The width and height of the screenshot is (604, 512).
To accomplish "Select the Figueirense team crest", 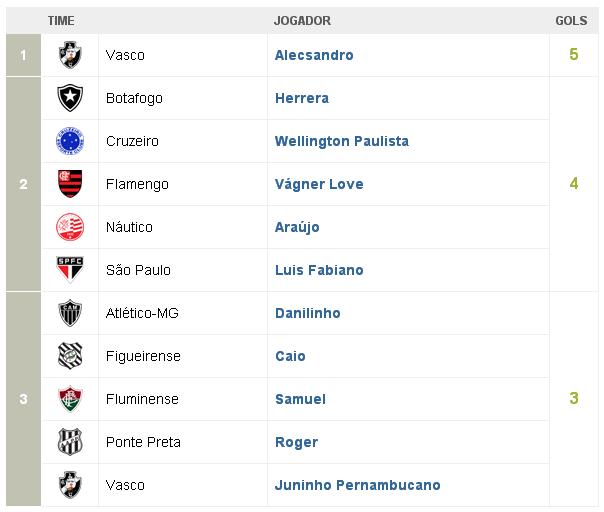I will coord(70,356).
